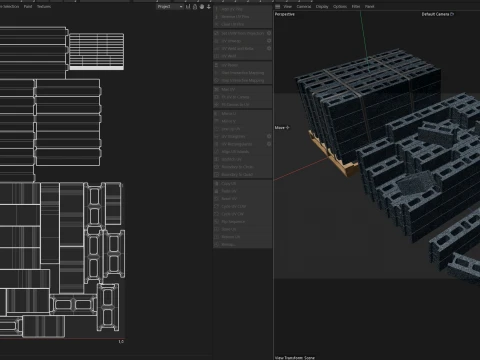480x360 pixels.
Task: Open UV Straighten gear options
Action: (269, 136)
